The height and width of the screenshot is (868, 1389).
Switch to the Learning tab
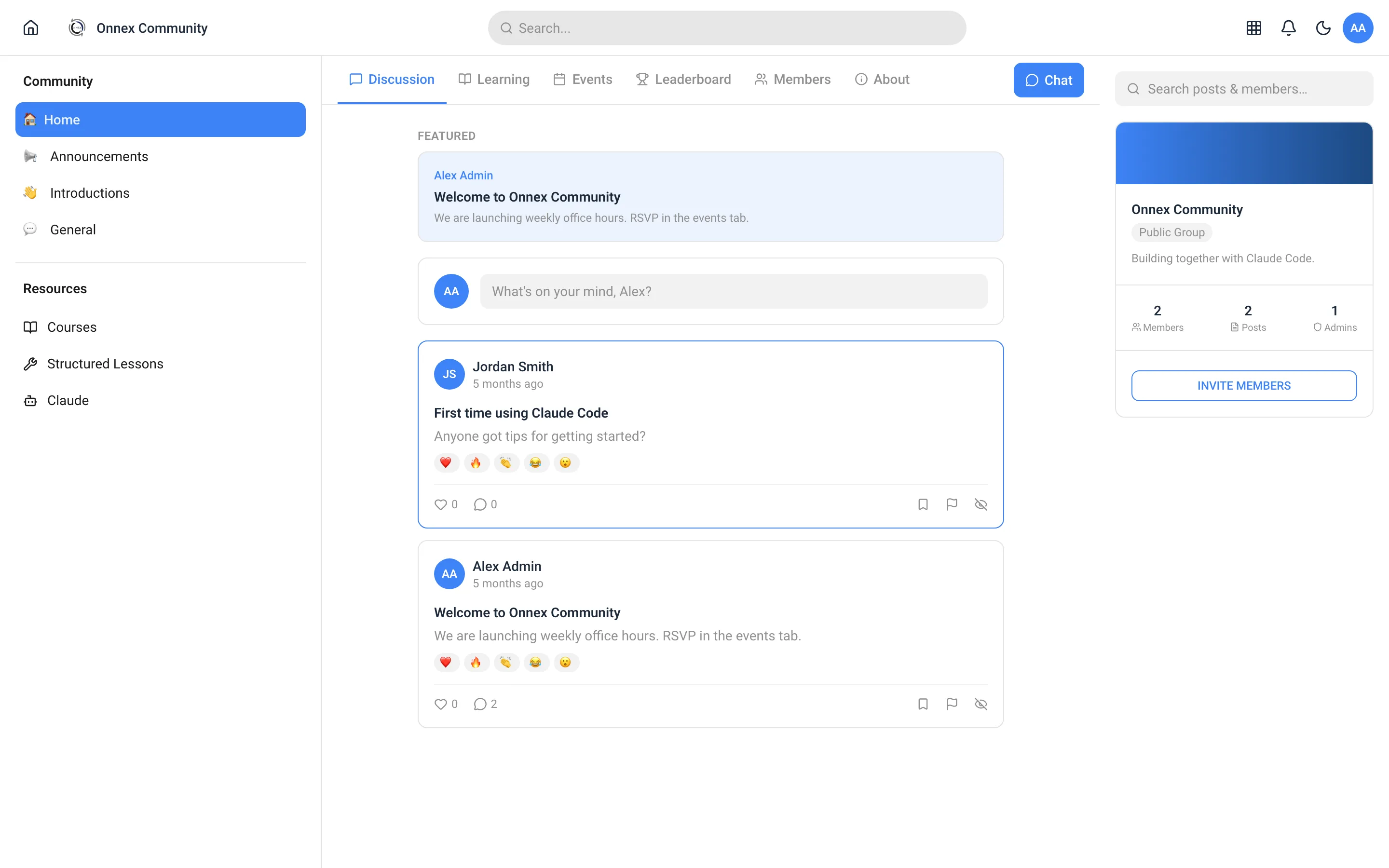(493, 79)
